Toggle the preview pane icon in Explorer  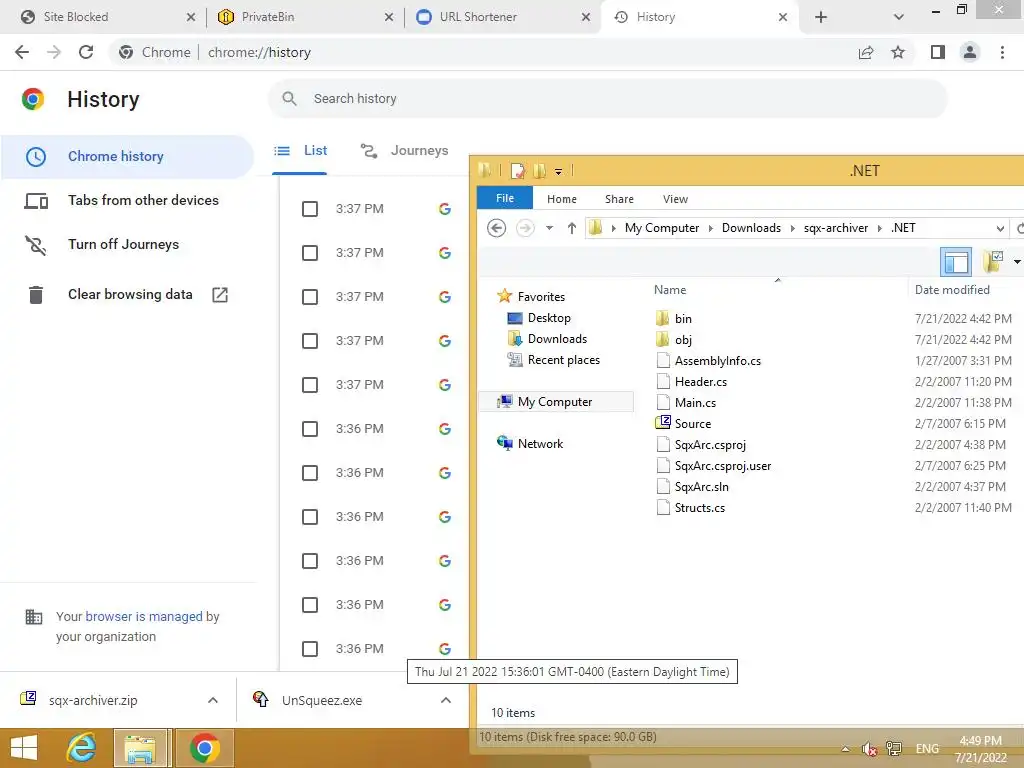click(x=956, y=262)
